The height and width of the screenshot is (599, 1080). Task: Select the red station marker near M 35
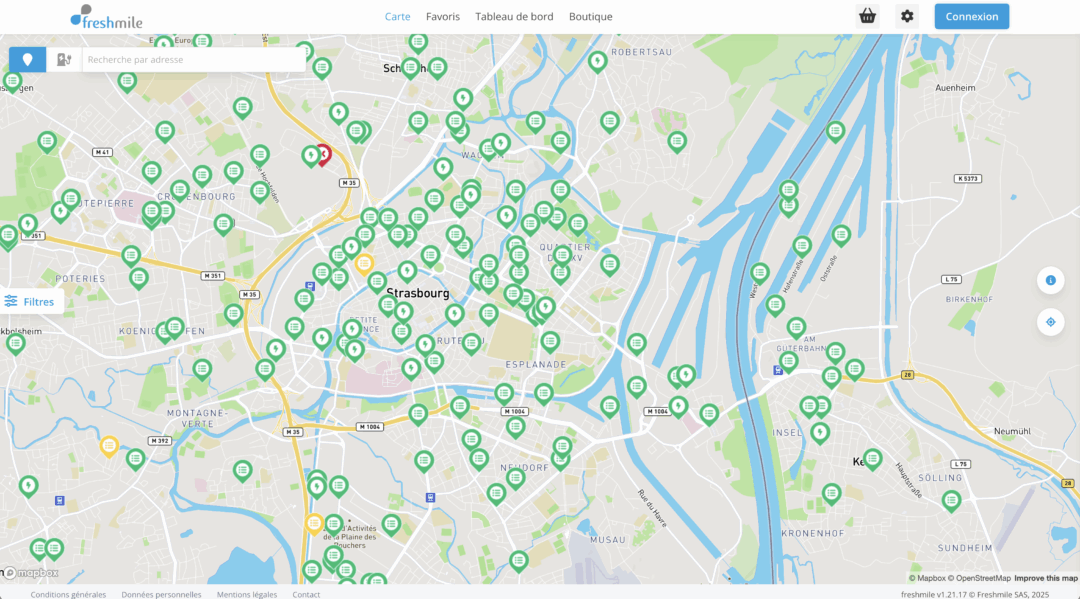click(x=322, y=154)
